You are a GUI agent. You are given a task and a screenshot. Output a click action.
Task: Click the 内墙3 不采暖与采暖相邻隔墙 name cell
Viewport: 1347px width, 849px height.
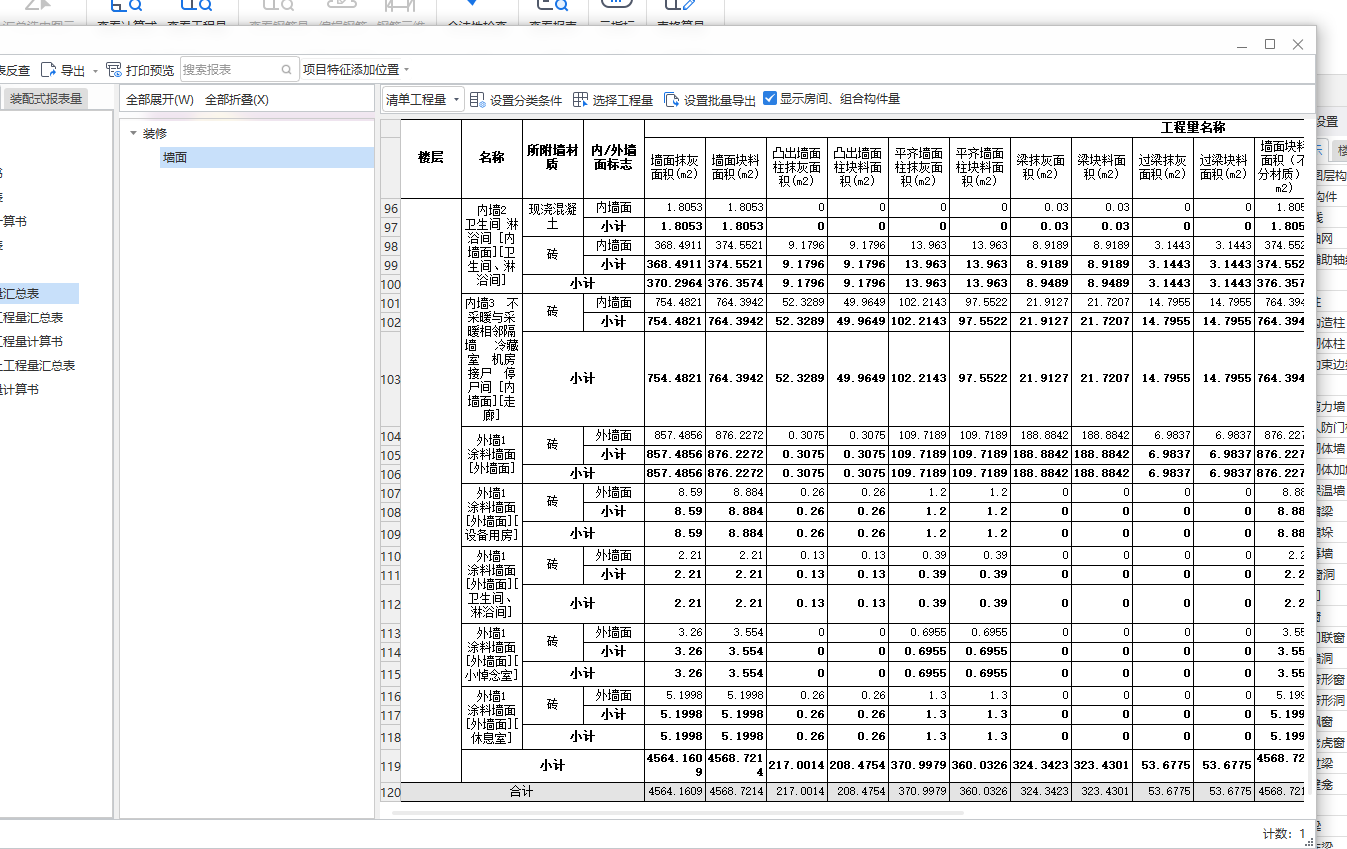click(492, 359)
